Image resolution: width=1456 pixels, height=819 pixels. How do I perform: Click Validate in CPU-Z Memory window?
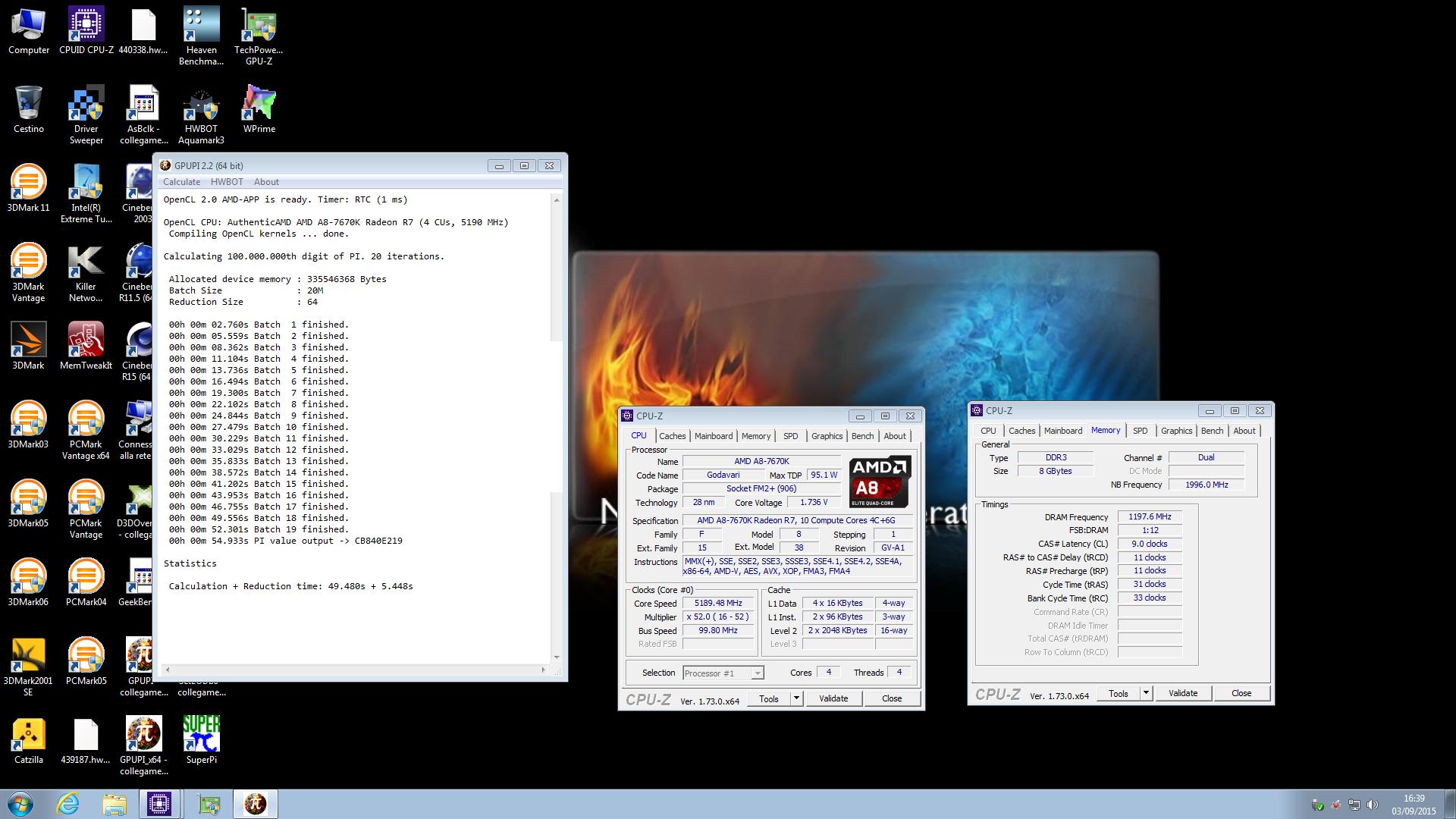coord(1183,693)
